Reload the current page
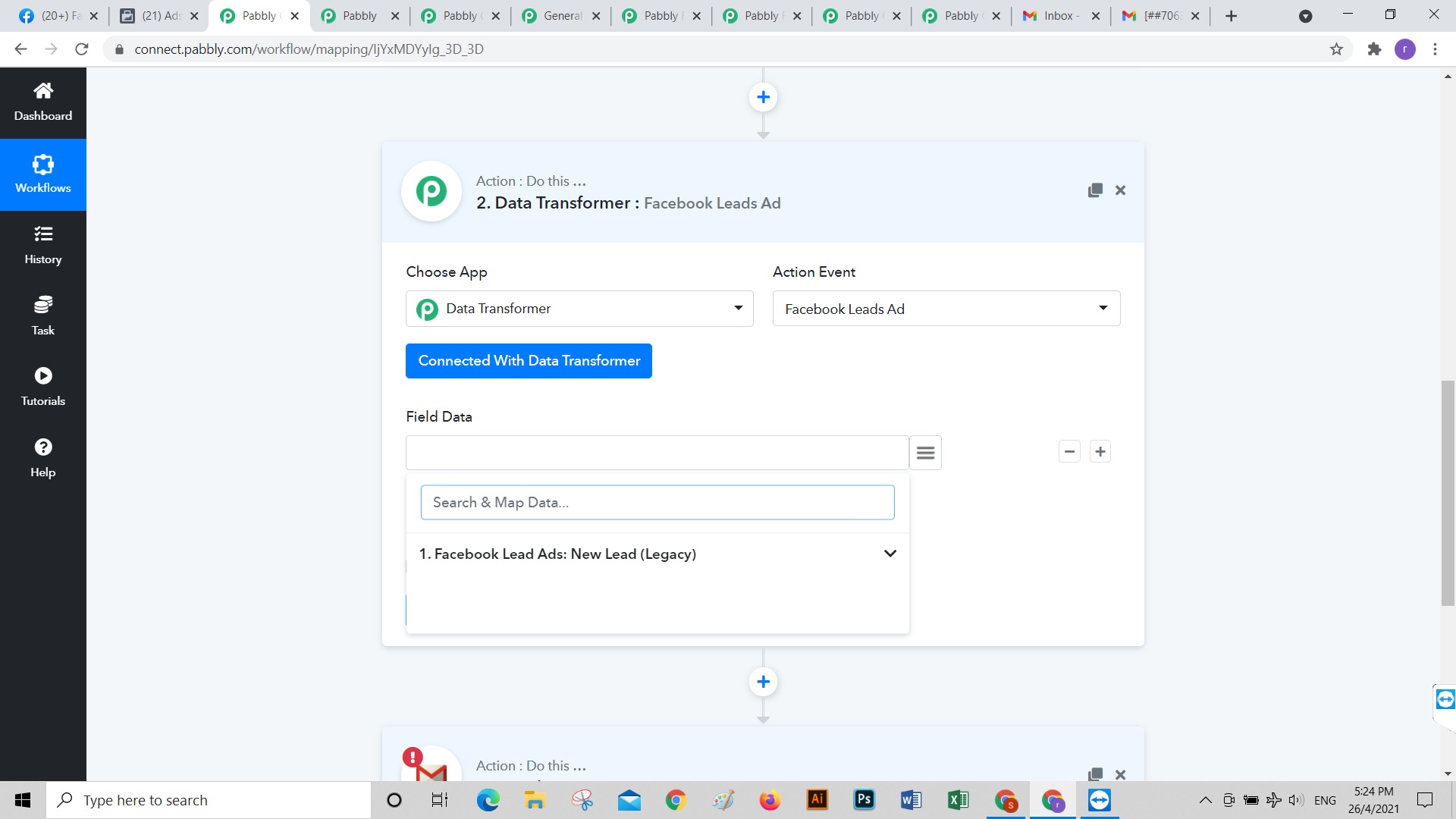Viewport: 1456px width, 819px height. click(x=82, y=49)
